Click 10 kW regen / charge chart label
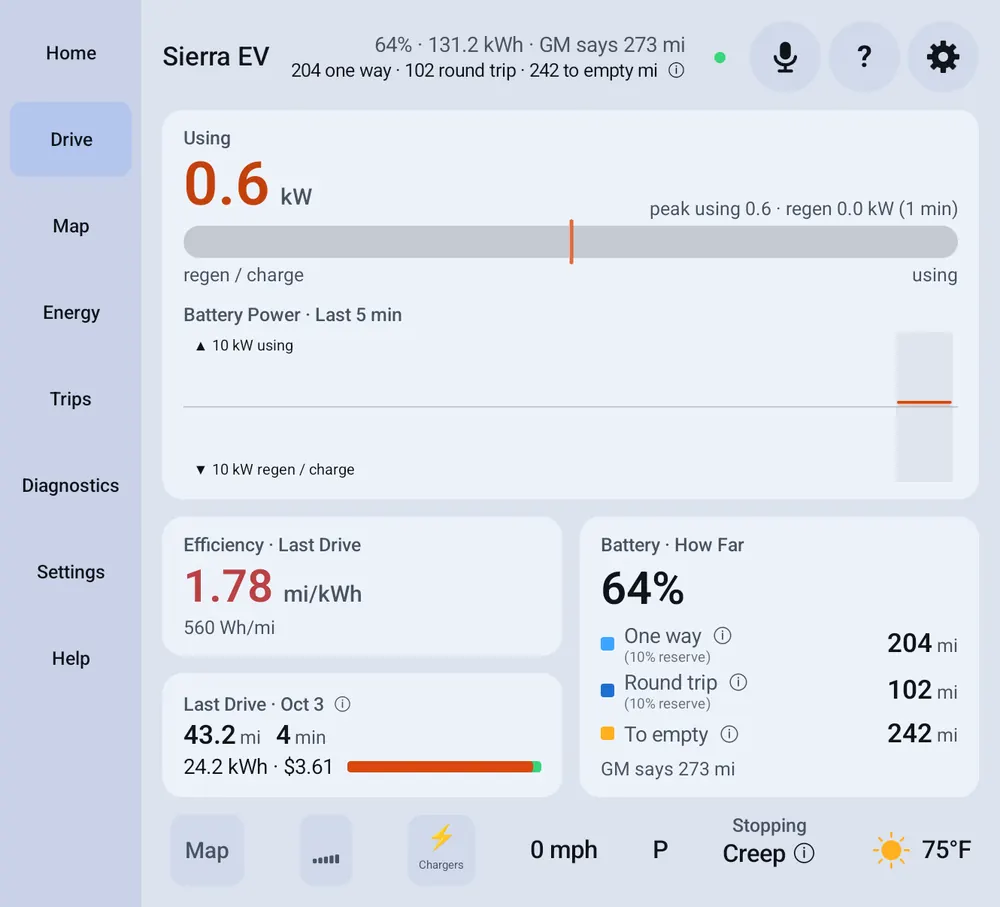This screenshot has height=907, width=1000. click(x=275, y=469)
